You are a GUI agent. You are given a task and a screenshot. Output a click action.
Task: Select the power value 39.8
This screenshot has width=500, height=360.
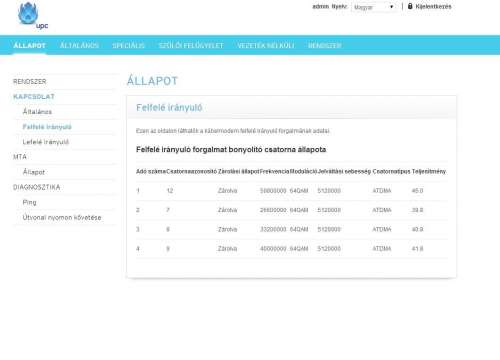click(x=417, y=210)
